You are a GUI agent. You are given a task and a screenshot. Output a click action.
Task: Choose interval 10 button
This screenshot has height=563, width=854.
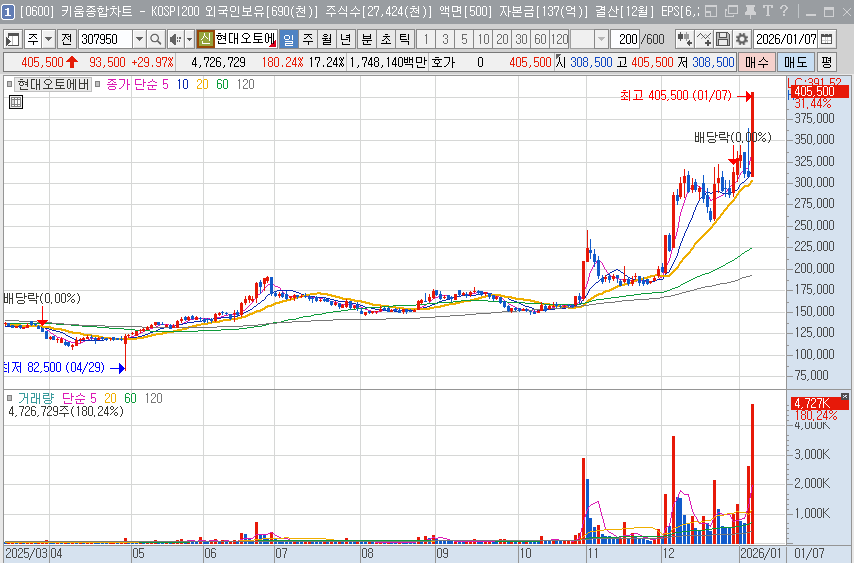point(483,39)
